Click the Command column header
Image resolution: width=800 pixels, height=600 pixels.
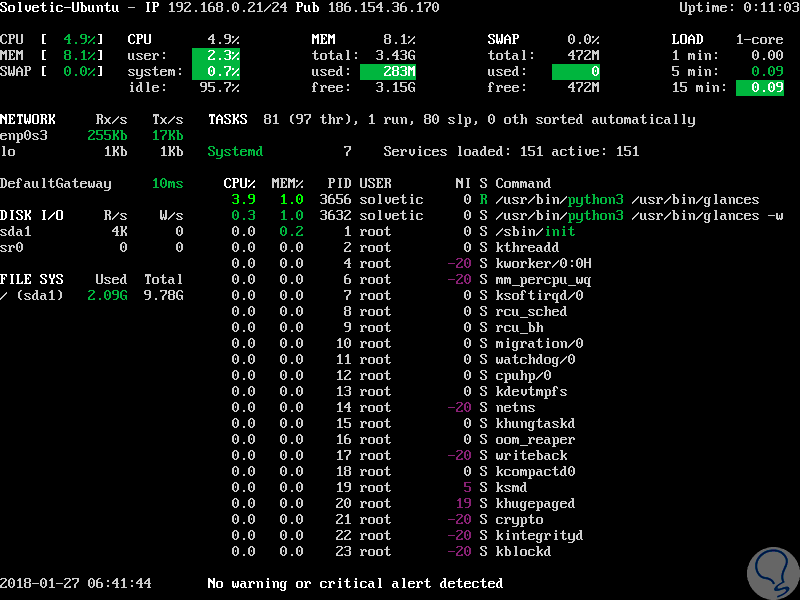(x=523, y=184)
